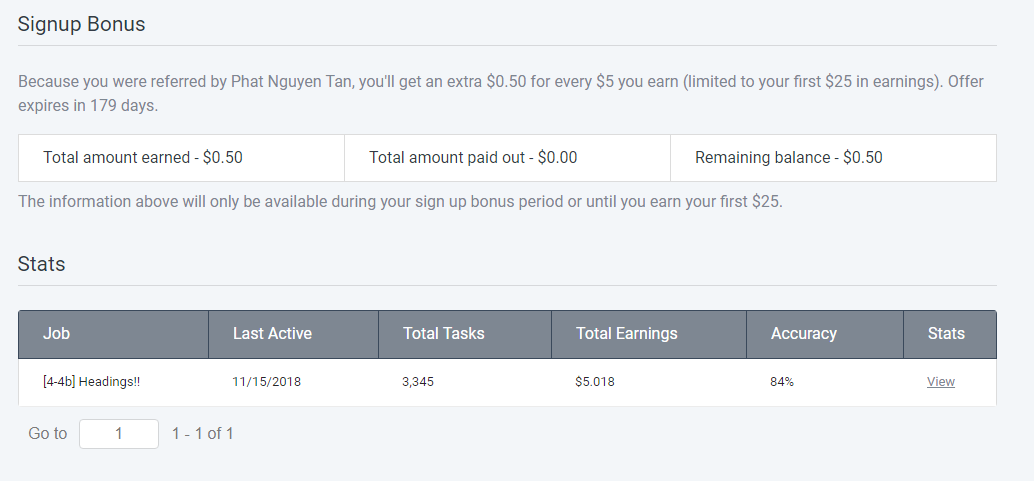Click the Last Active column header

(x=272, y=334)
